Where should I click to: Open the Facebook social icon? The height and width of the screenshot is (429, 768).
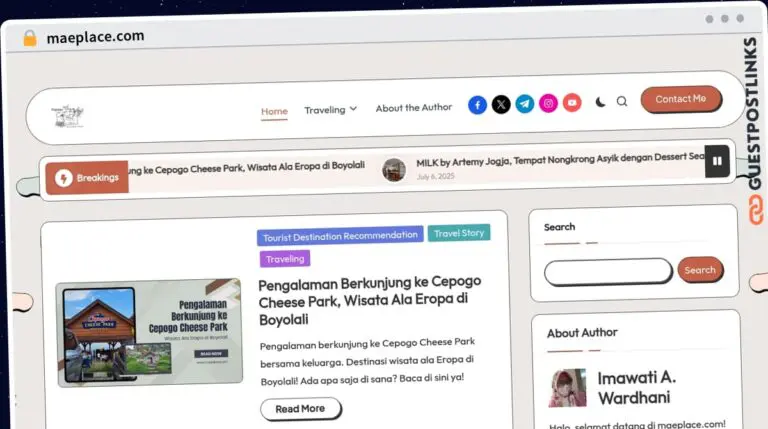click(x=477, y=104)
